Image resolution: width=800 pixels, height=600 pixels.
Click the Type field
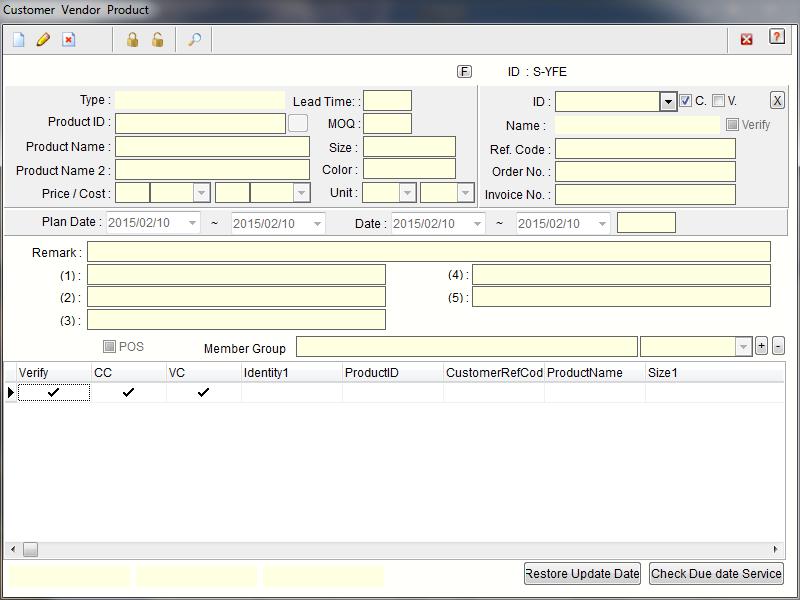point(200,99)
